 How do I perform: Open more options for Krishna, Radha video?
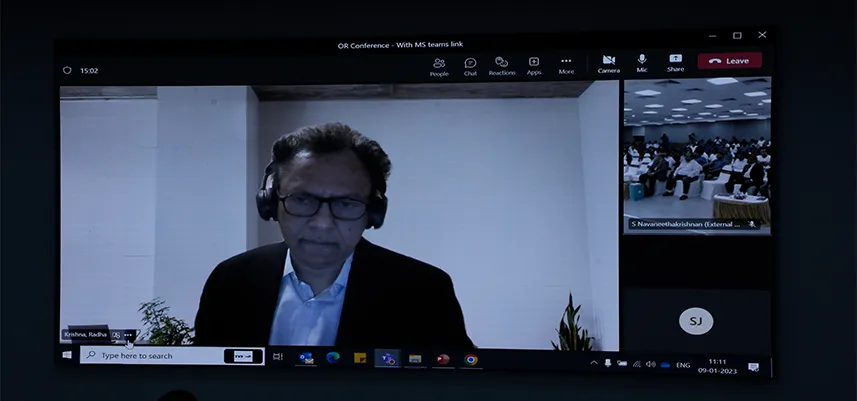[x=128, y=335]
